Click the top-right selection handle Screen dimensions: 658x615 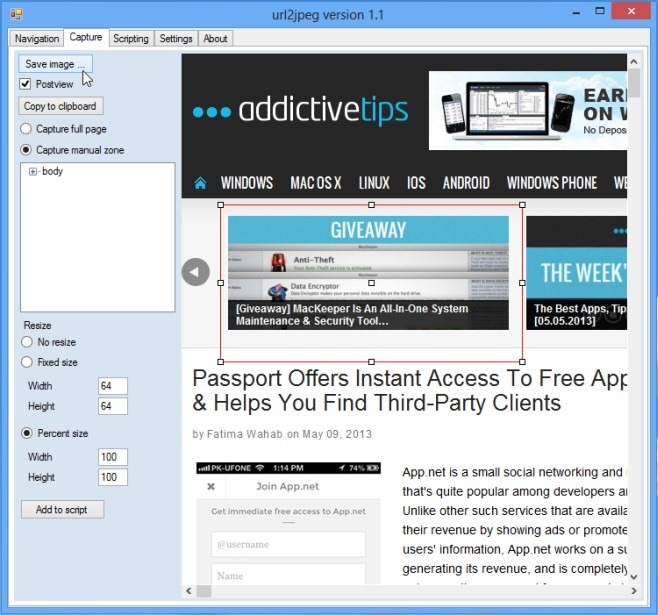[x=522, y=205]
